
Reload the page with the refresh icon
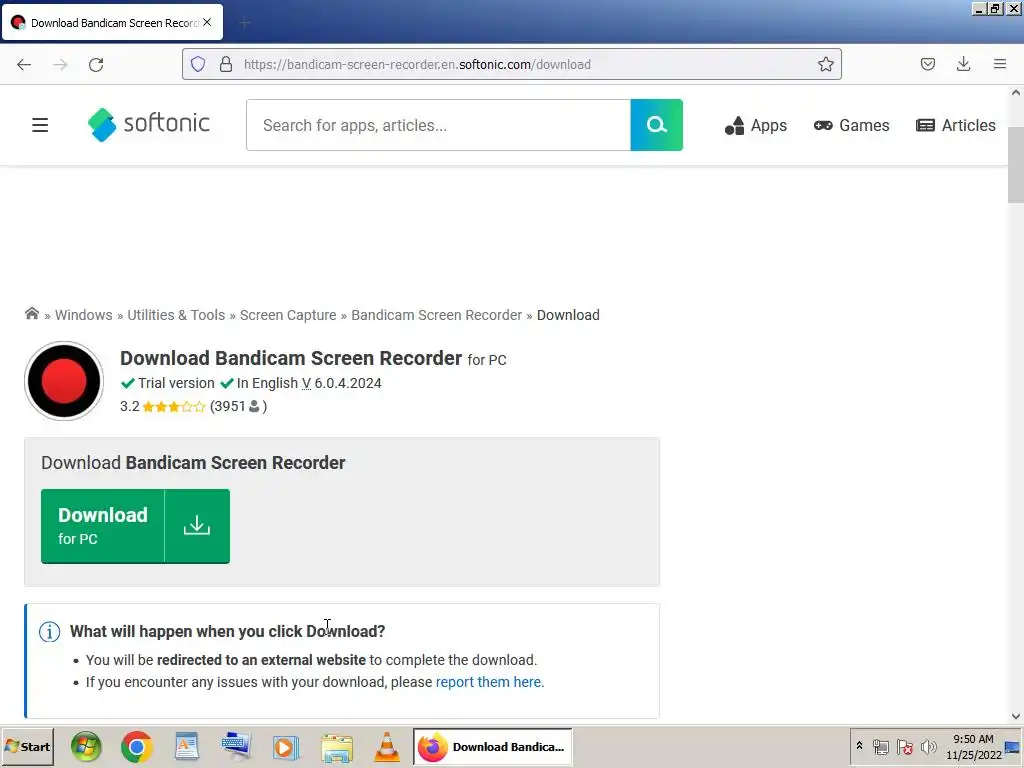point(96,64)
